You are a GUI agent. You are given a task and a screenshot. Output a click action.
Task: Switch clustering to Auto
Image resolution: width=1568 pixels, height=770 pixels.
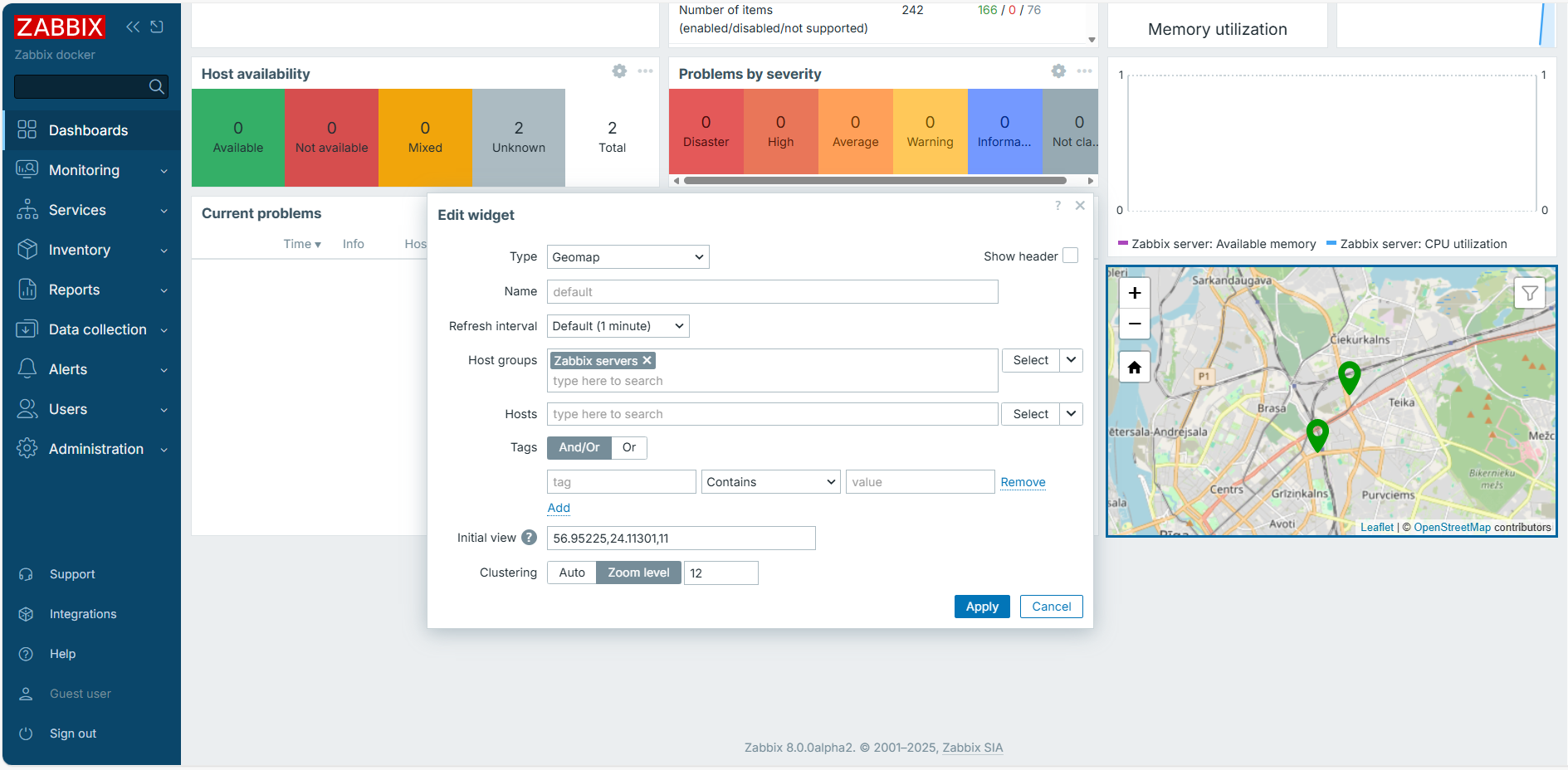tap(571, 573)
